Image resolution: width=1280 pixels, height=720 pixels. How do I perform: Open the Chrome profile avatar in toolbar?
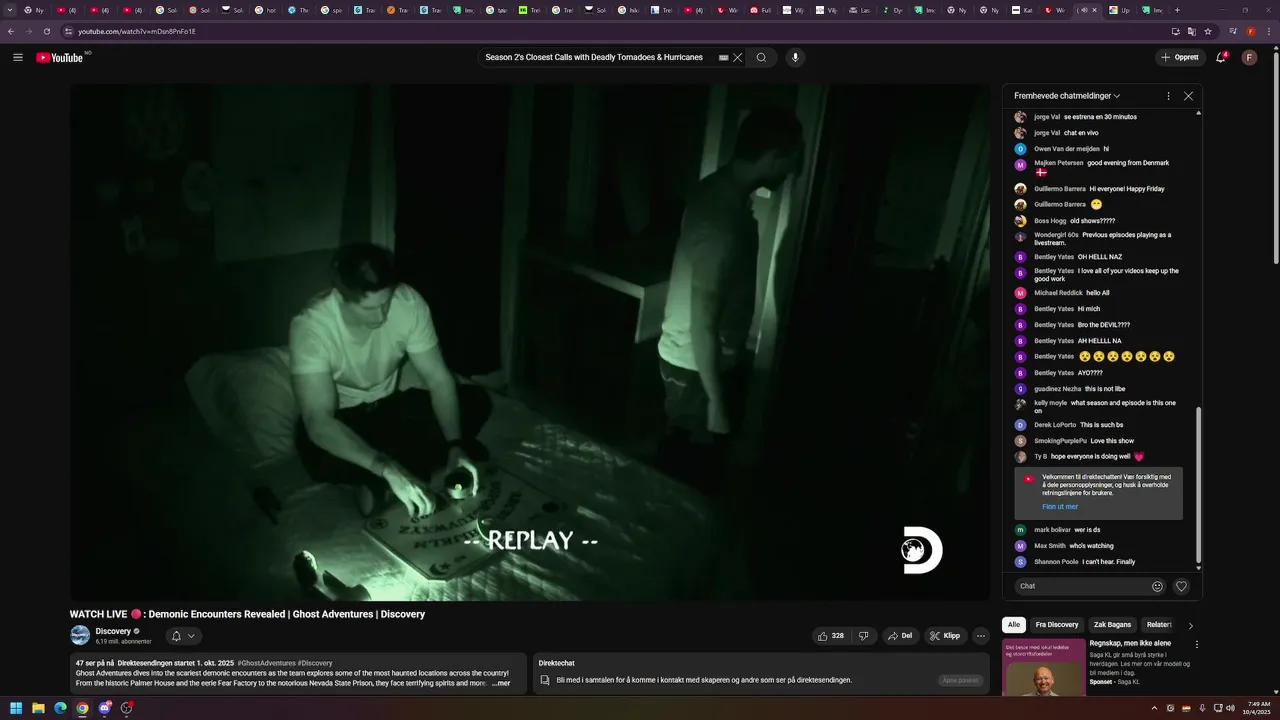tap(1251, 31)
